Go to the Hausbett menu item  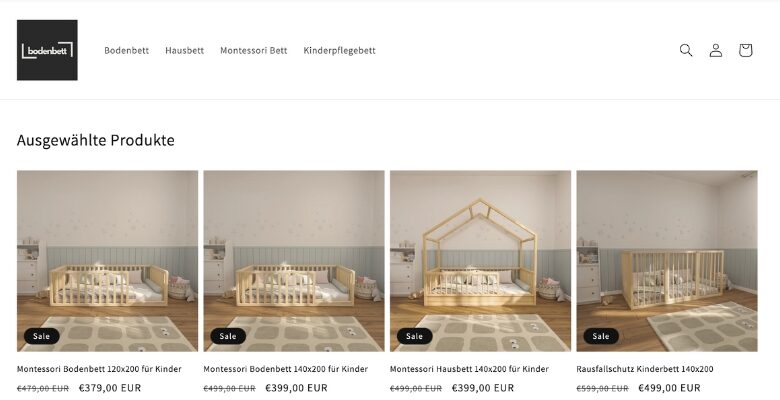click(185, 50)
